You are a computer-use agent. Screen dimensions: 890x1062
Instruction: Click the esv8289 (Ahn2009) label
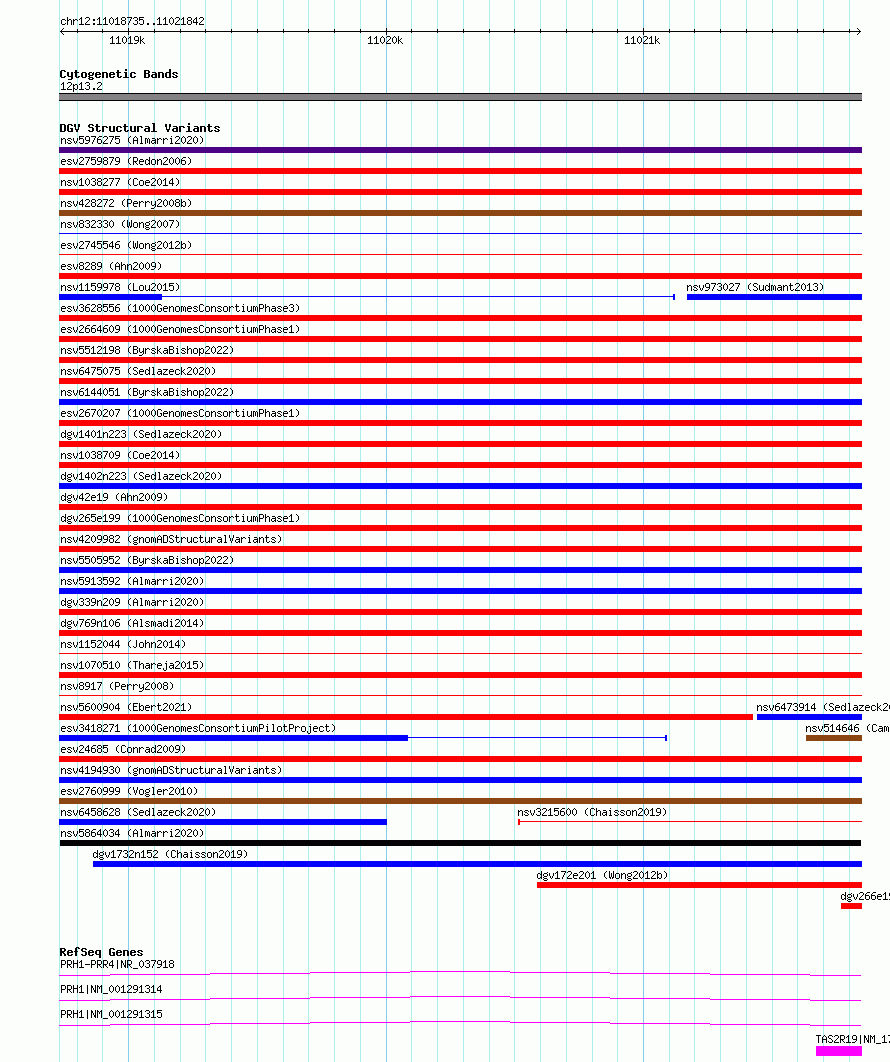[x=111, y=266]
